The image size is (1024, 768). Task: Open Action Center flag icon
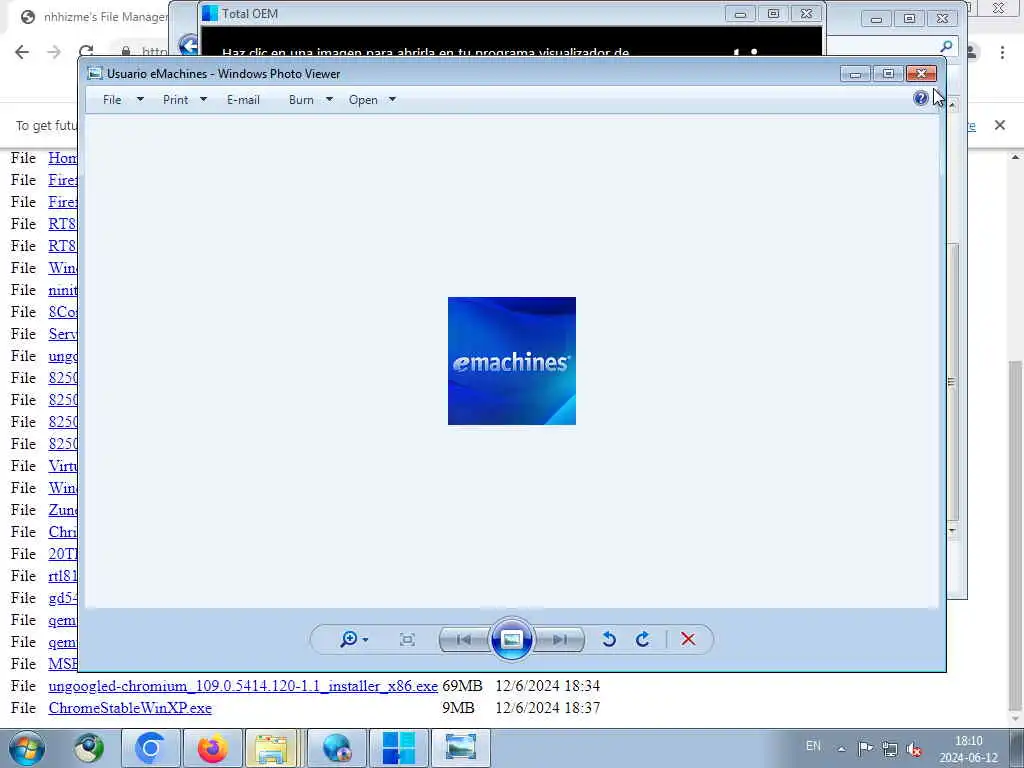click(865, 748)
